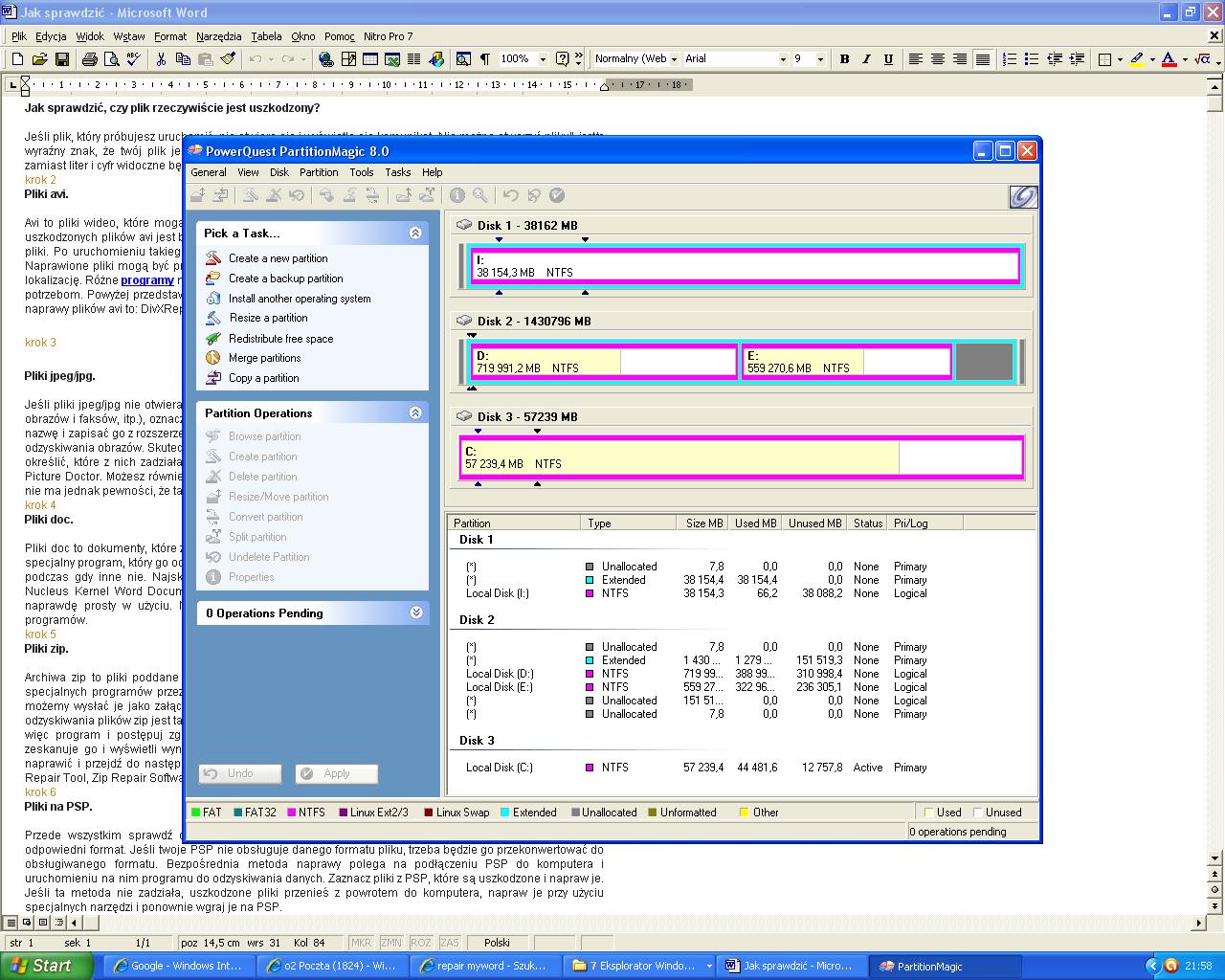Viewport: 1225px width, 980px height.
Task: Click the font color A button
Action: 1169,59
